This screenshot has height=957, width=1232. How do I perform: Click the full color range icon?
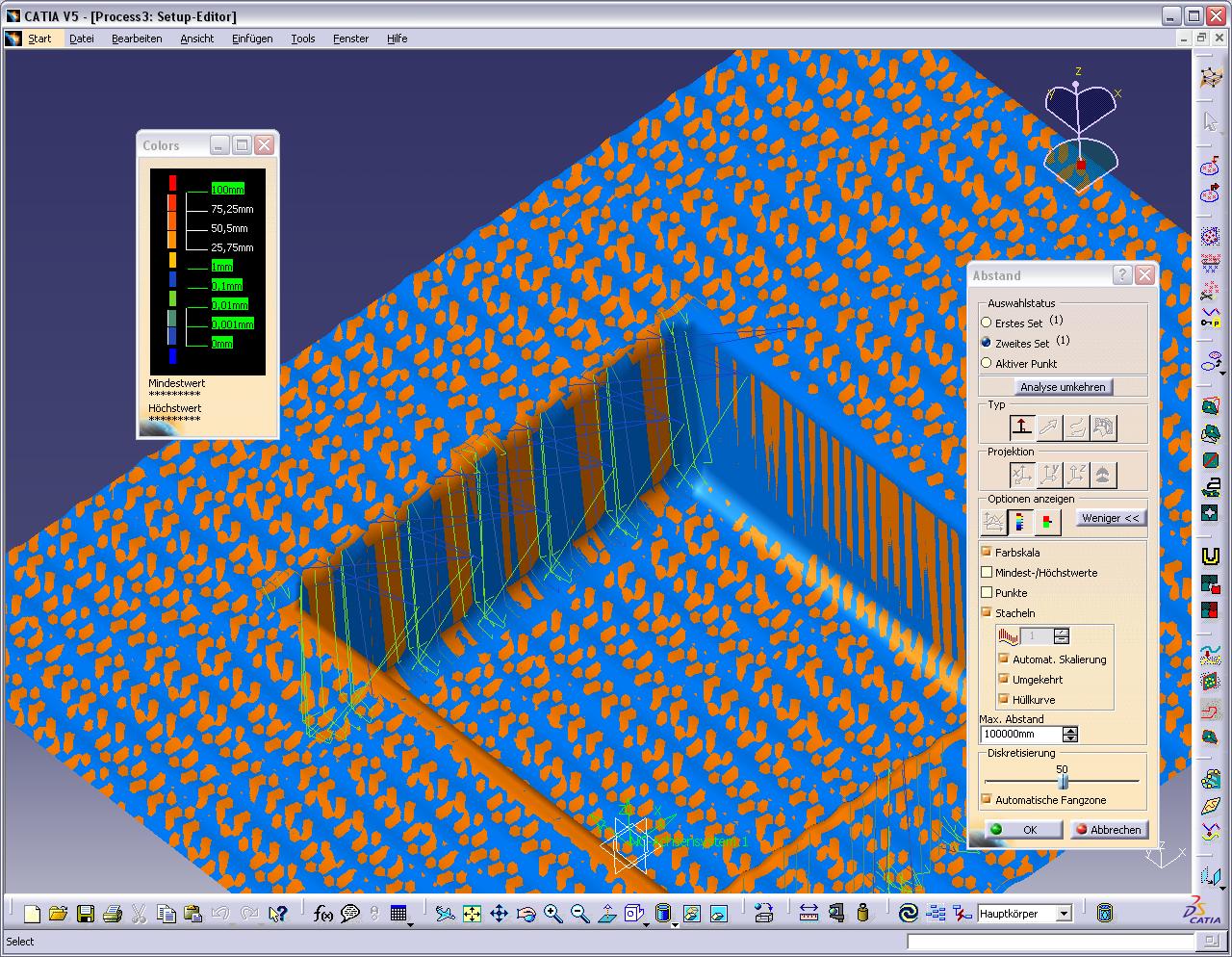(1020, 522)
